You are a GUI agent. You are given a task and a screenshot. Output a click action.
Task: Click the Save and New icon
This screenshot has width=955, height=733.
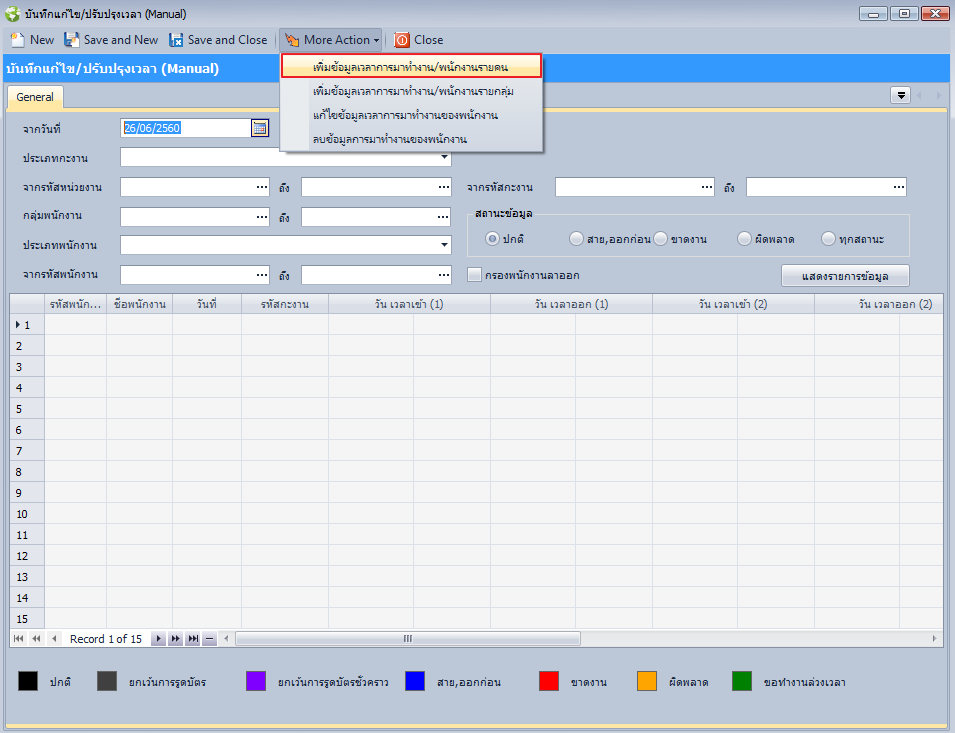72,40
